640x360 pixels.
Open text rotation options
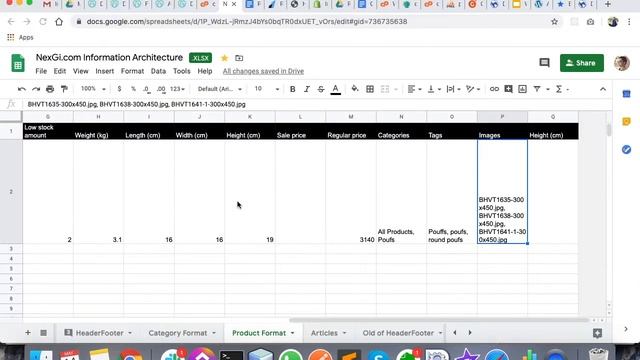[473, 89]
